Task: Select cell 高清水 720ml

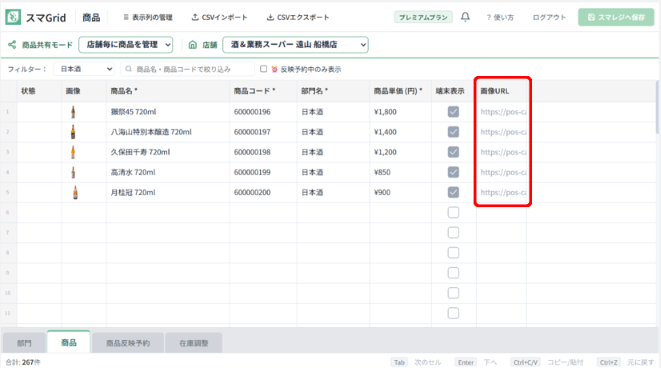Action: [x=168, y=172]
